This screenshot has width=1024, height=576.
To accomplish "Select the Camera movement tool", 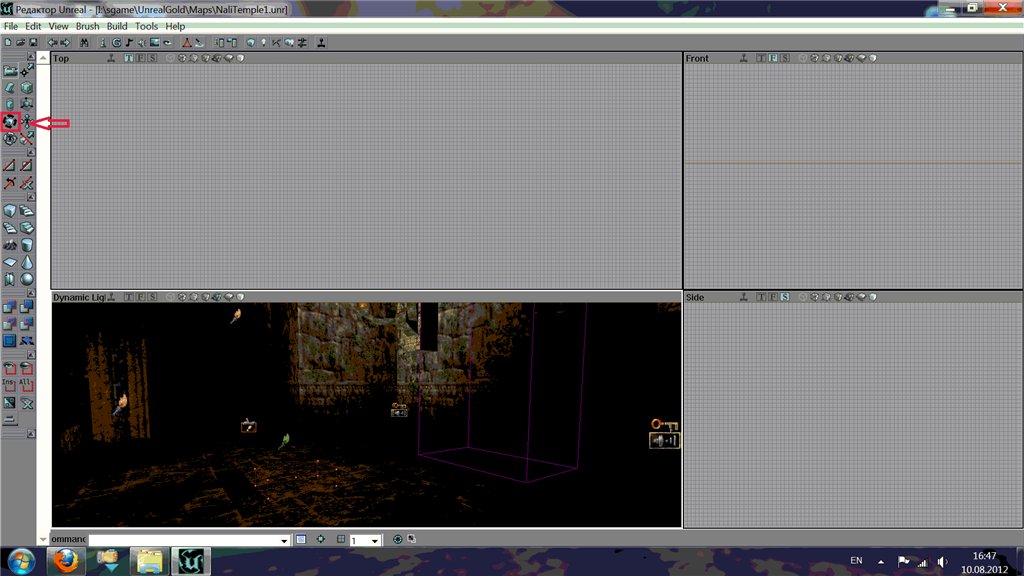I will pyautogui.click(x=10, y=71).
